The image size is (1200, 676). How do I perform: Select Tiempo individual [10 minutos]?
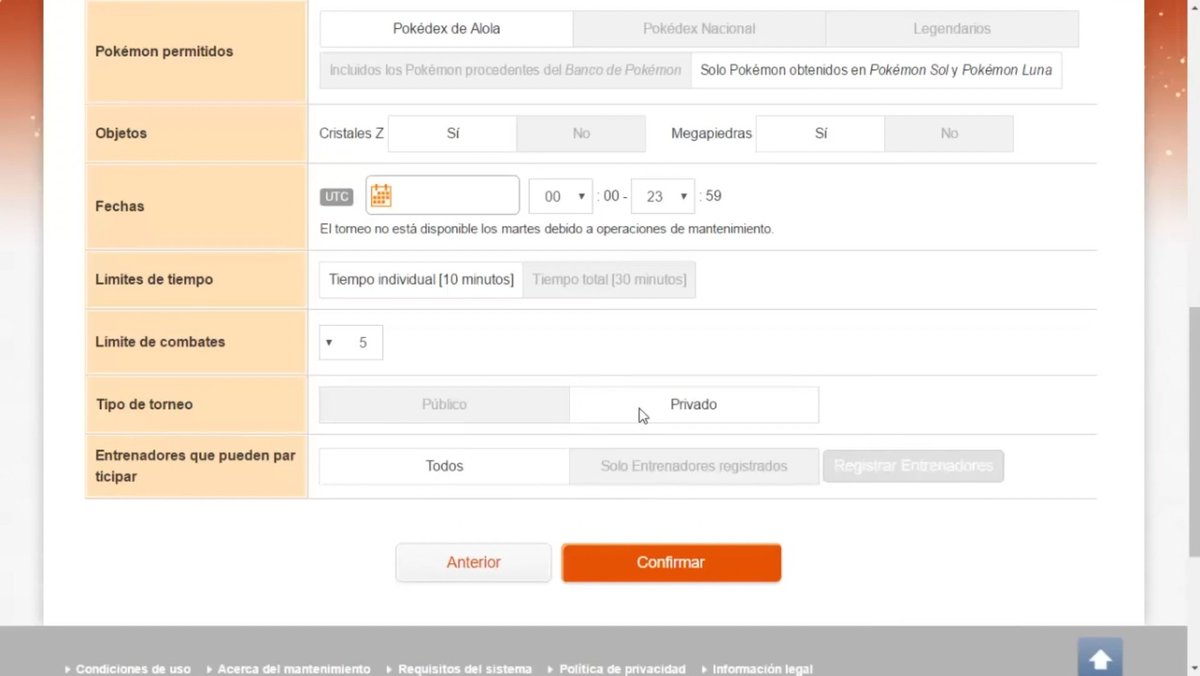pos(421,279)
